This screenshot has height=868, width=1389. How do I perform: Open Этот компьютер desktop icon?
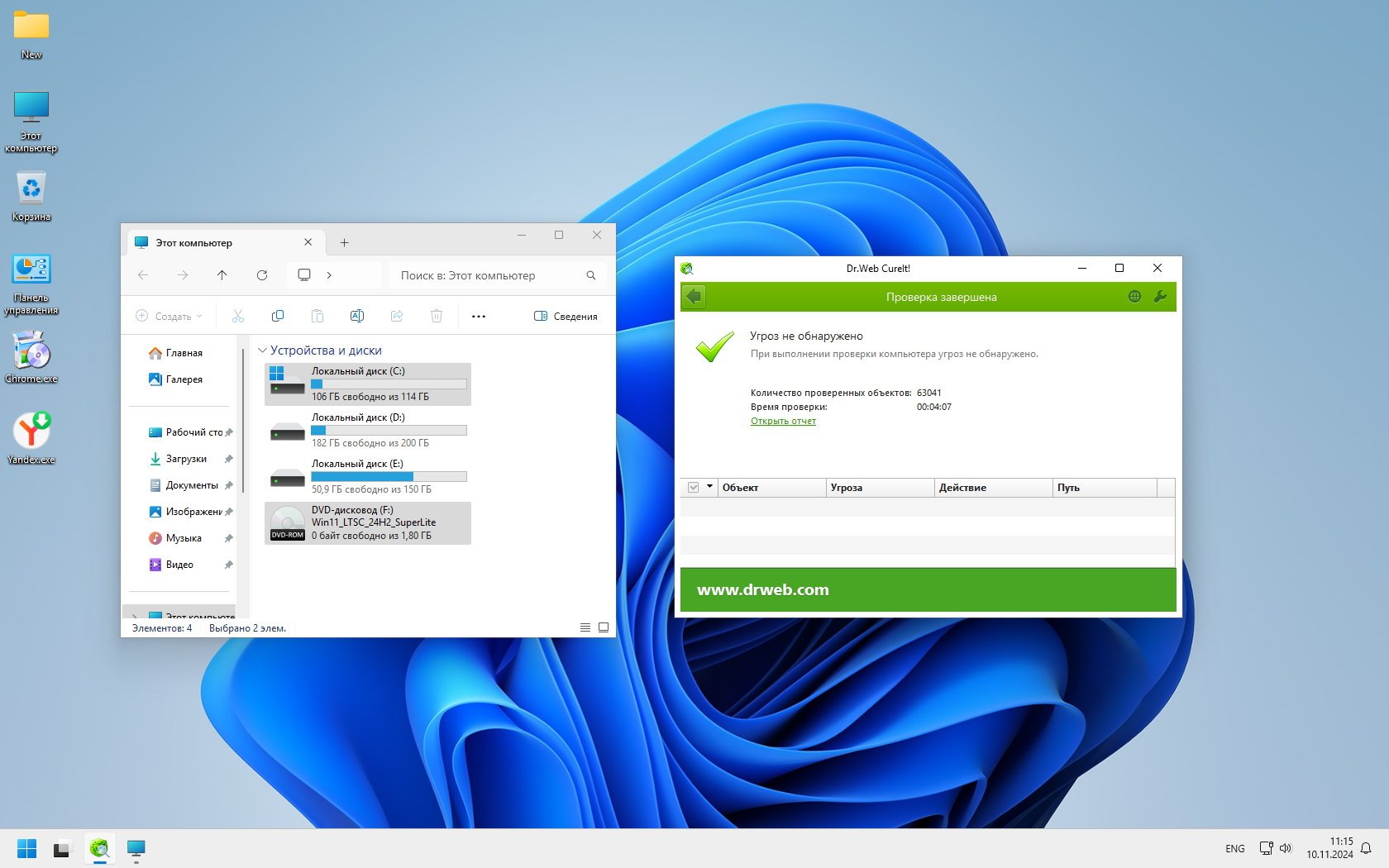point(31,122)
